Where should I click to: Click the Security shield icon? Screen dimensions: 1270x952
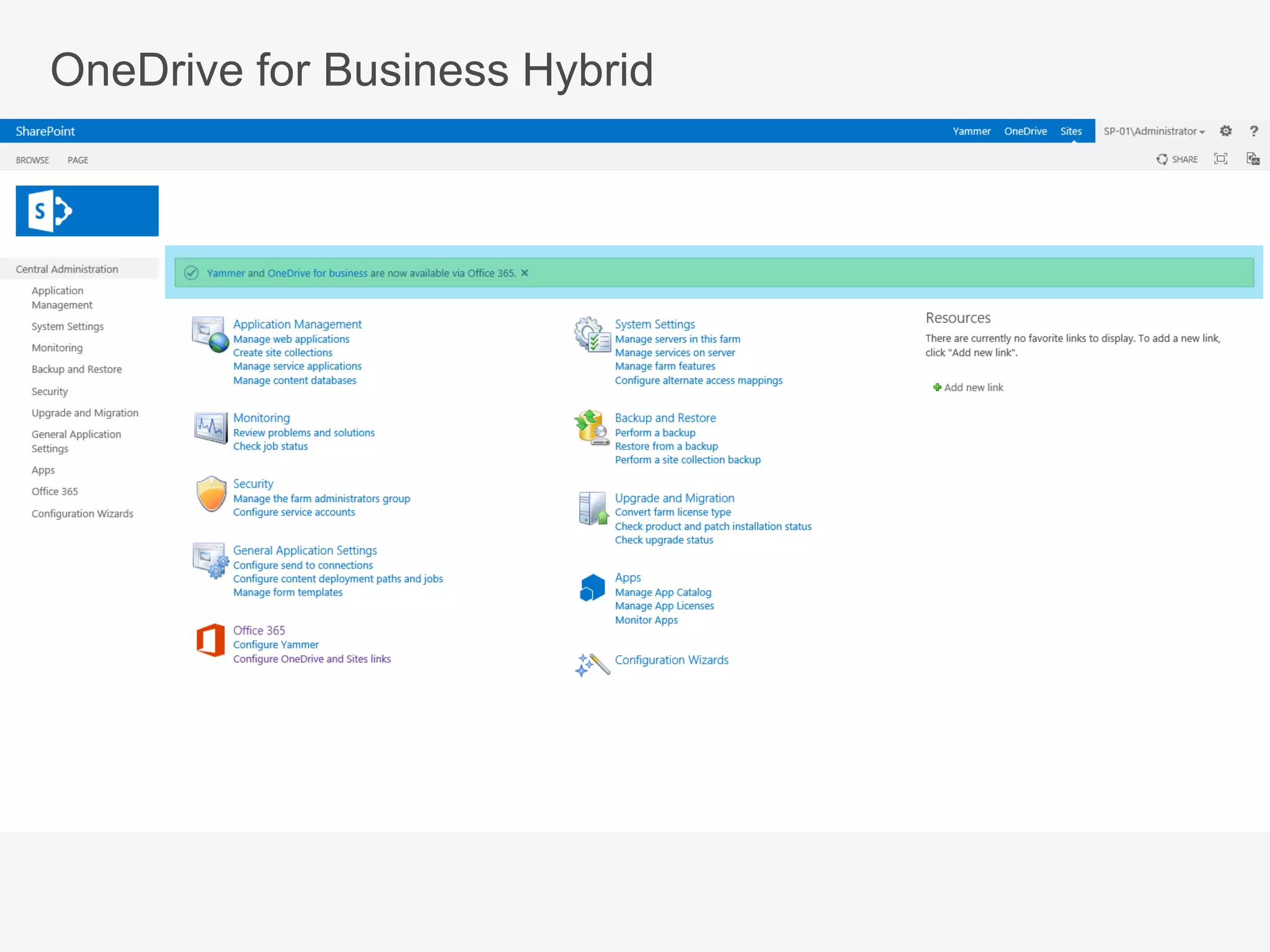[x=211, y=494]
